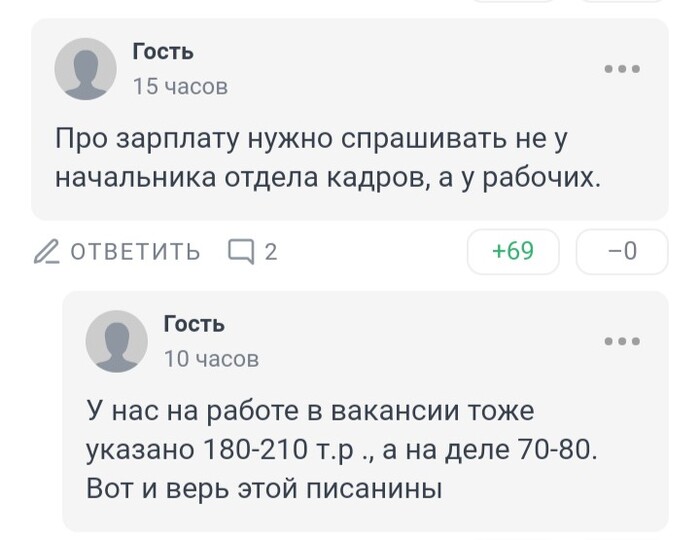Open the three-dot menu on the 15 часов comment
Viewport: 700px width, 540px height.
point(621,68)
